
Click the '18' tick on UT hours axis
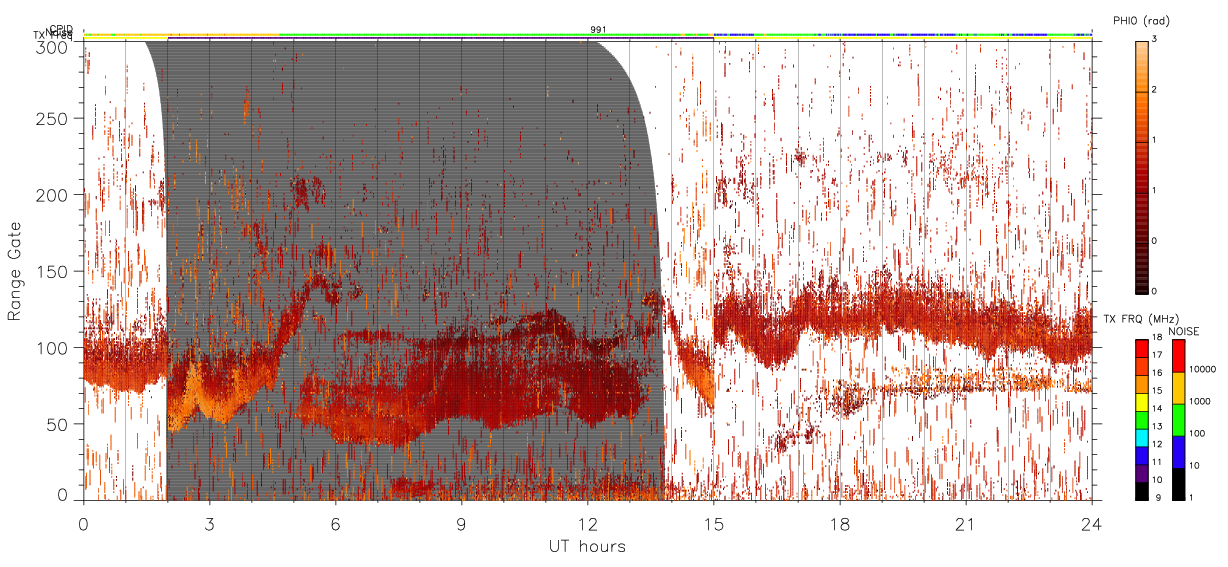(840, 524)
